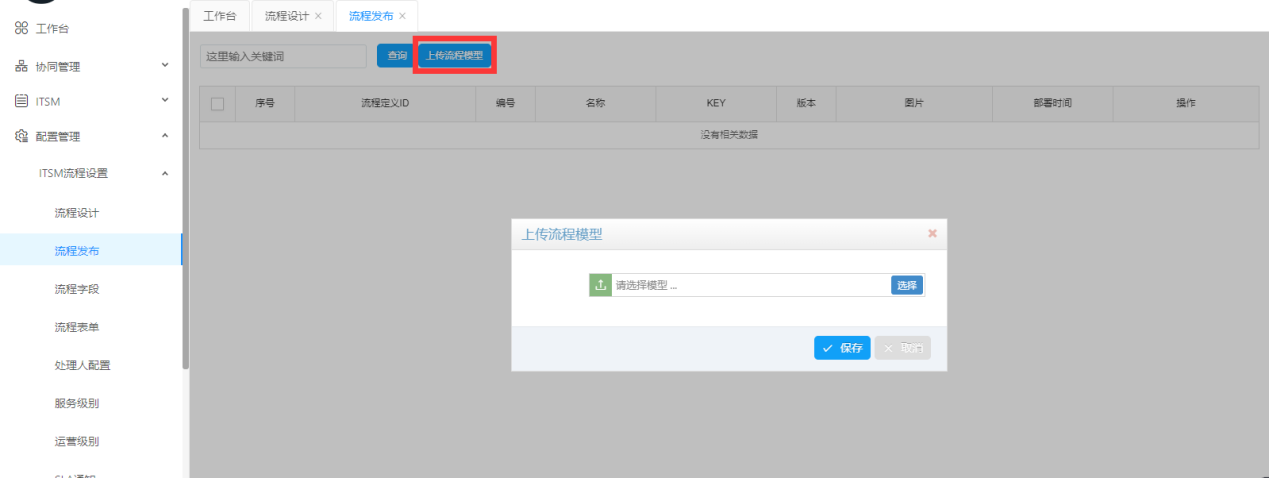The width and height of the screenshot is (1269, 478).
Task: Click the 协同管理 hierarchy icon
Action: [x=21, y=67]
